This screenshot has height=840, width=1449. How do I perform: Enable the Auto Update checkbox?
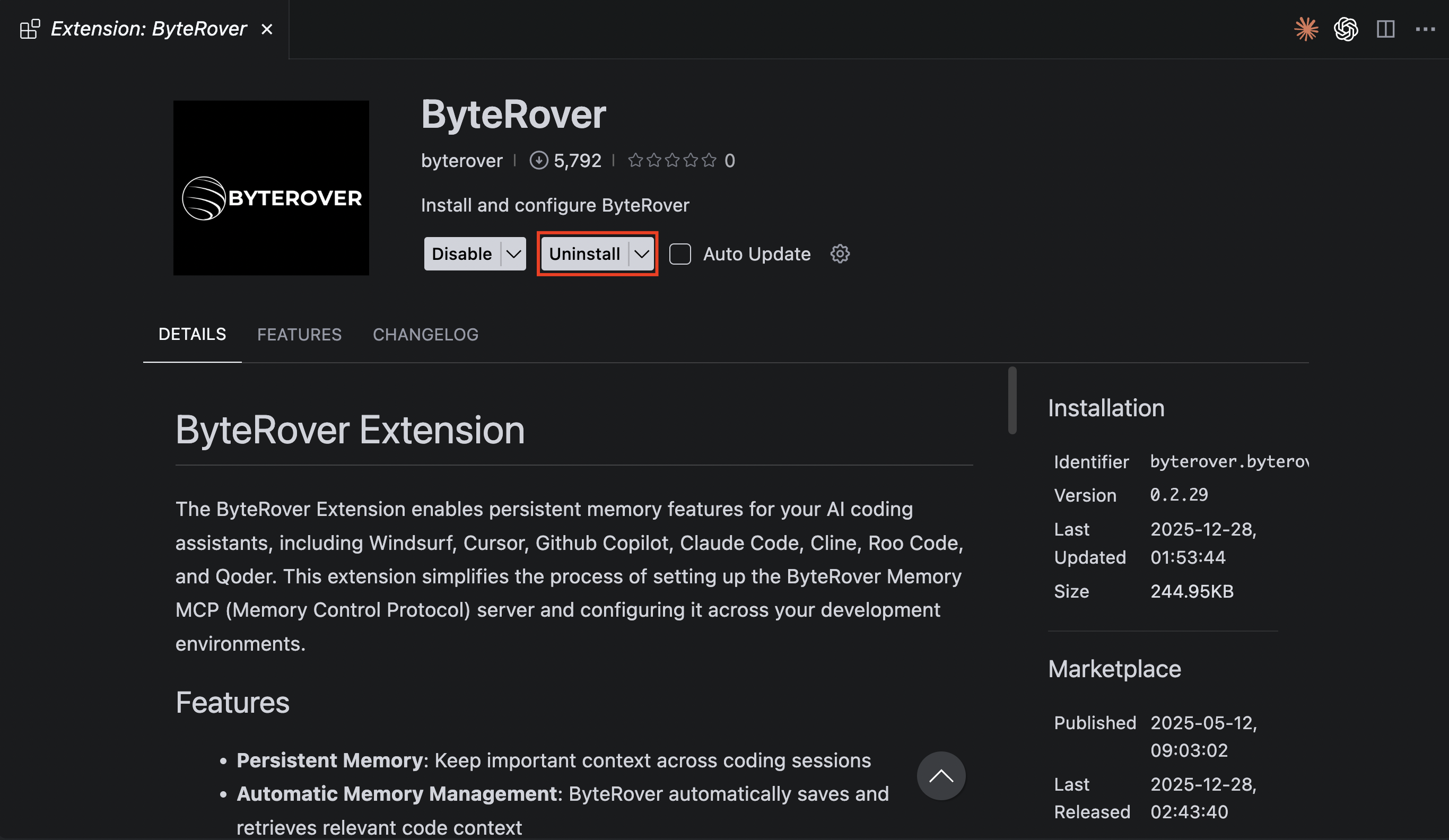point(680,253)
